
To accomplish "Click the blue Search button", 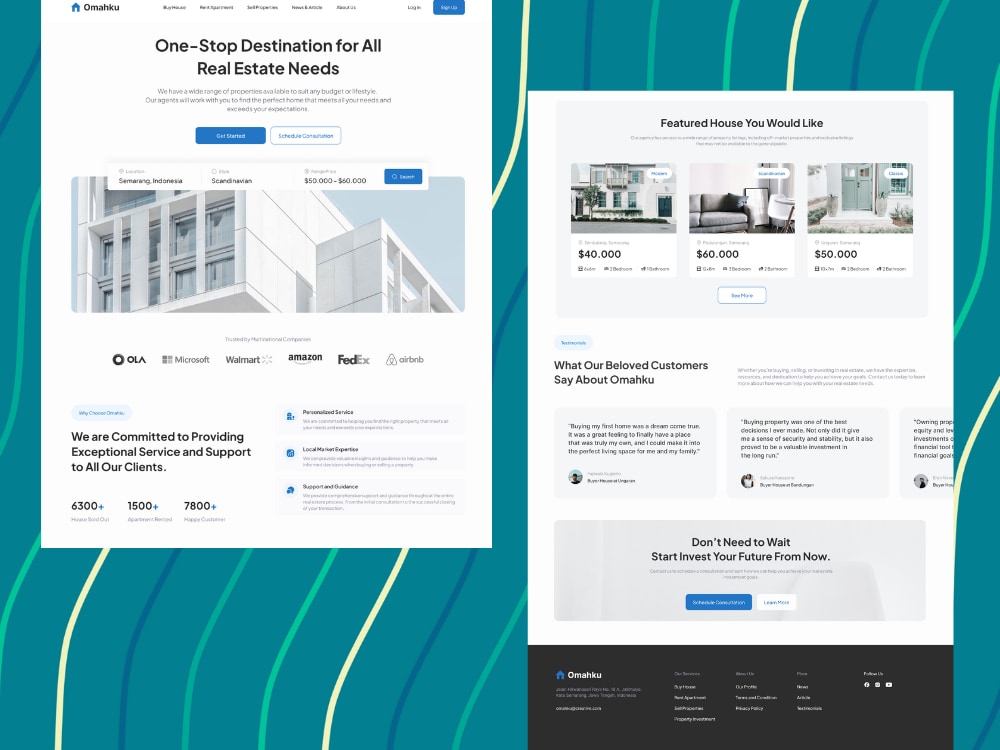I will (x=403, y=177).
